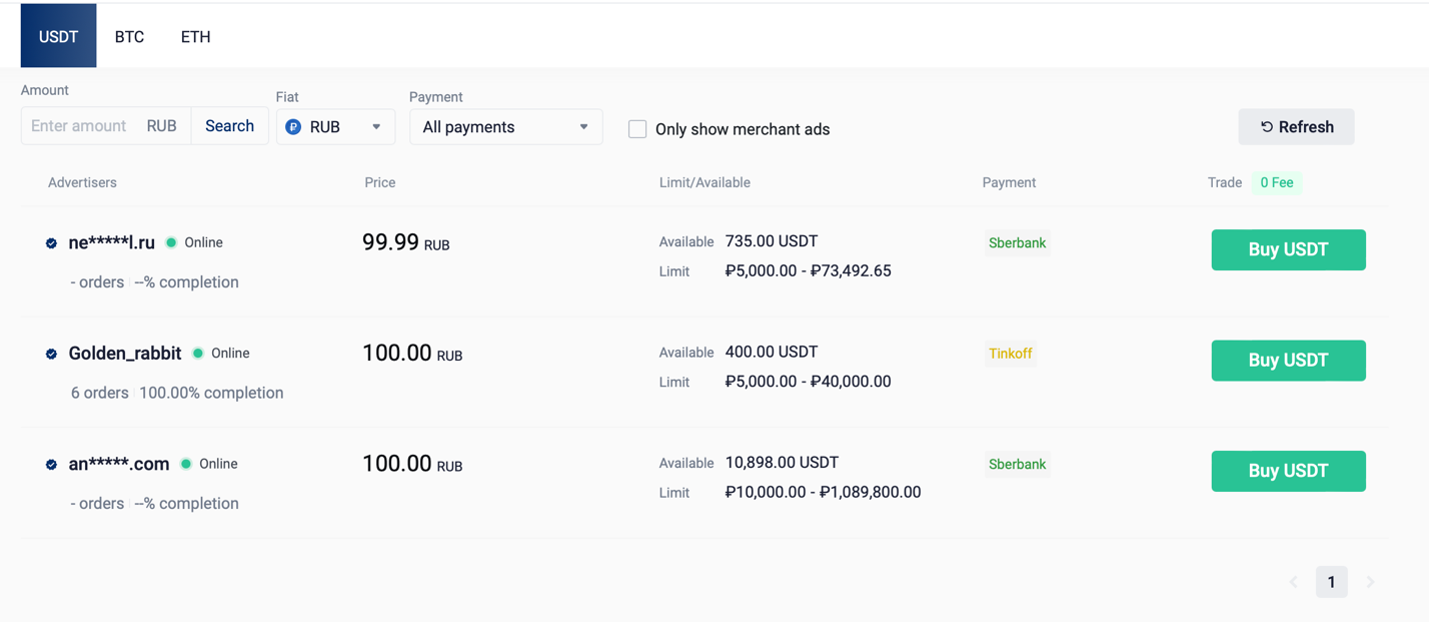Open the Fiat RUB dropdown
The image size is (1430, 626).
(335, 127)
